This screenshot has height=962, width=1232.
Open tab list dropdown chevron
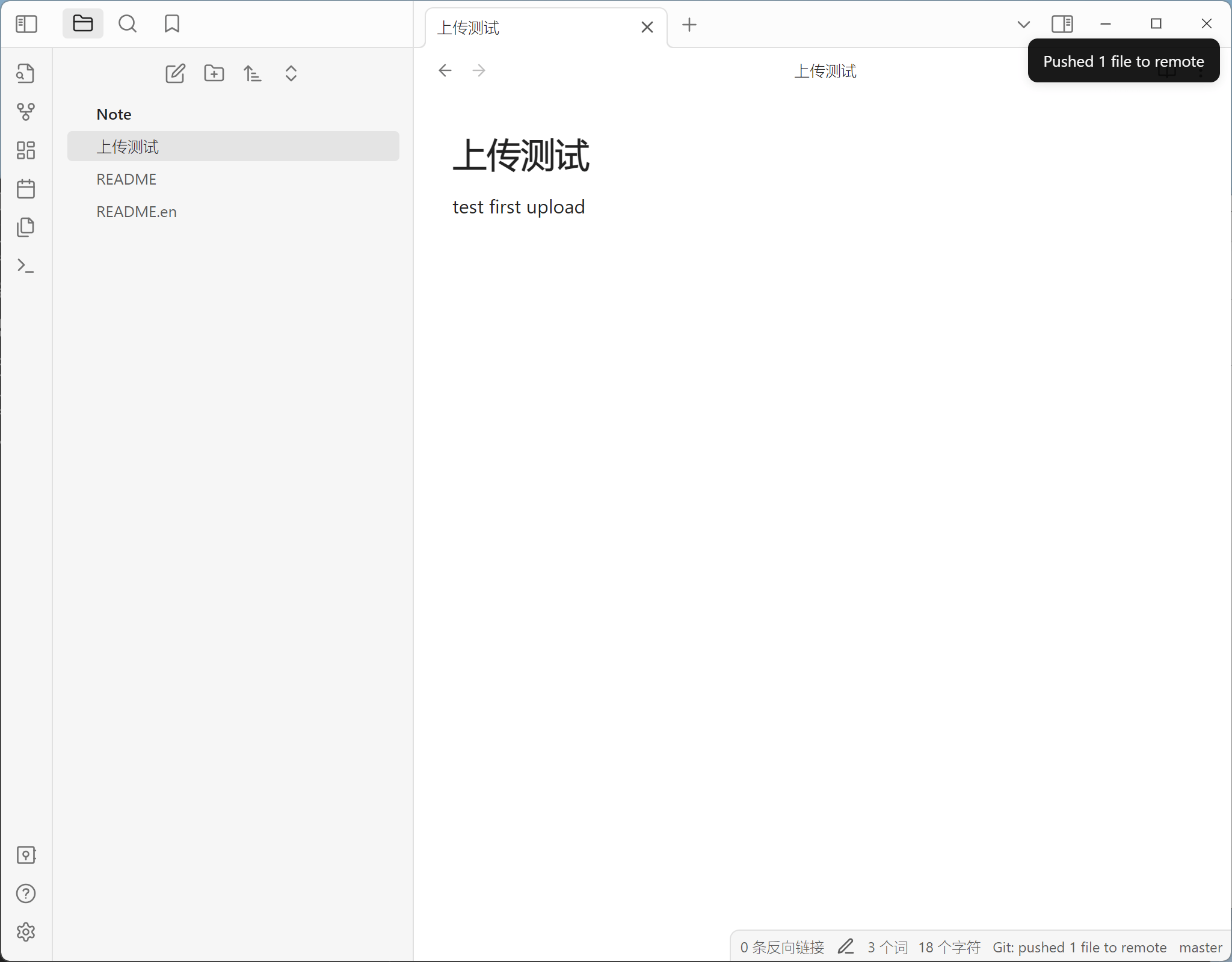[x=1023, y=24]
